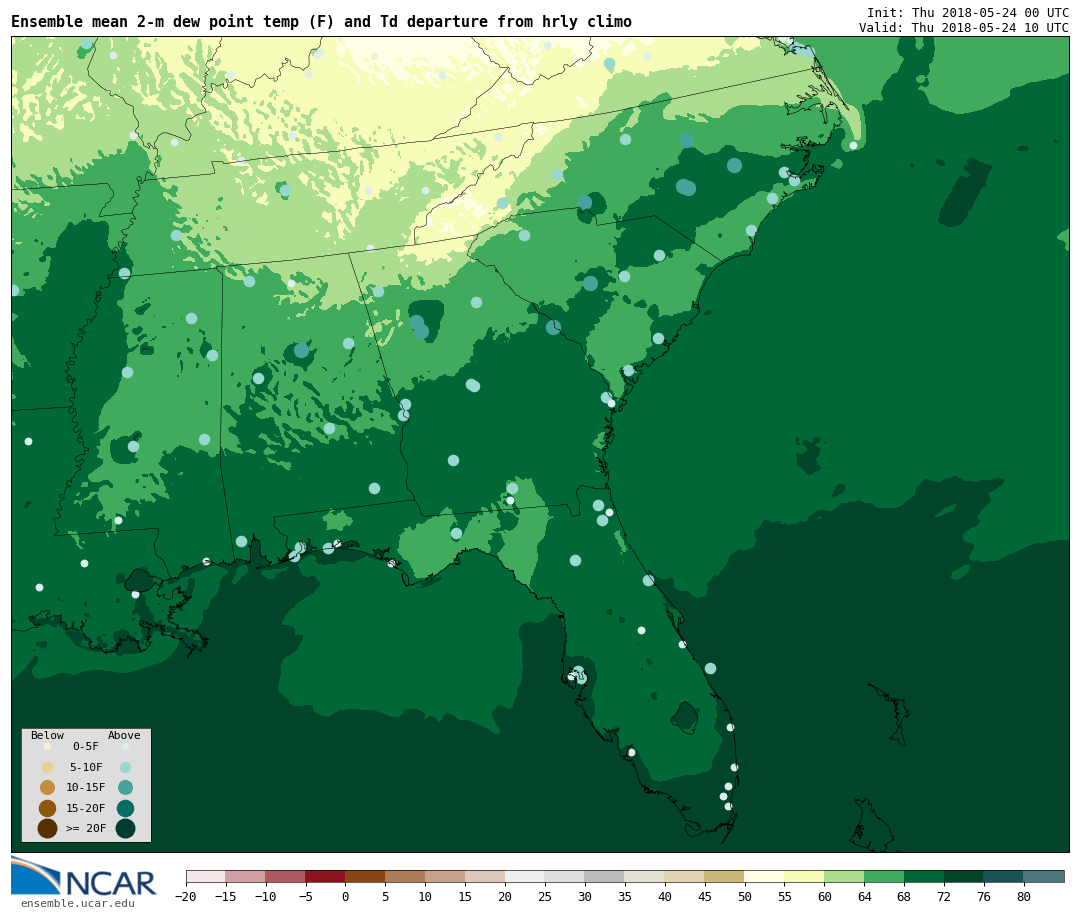Click the NCAR logo
Viewport: 1080px width, 915px height.
83,876
